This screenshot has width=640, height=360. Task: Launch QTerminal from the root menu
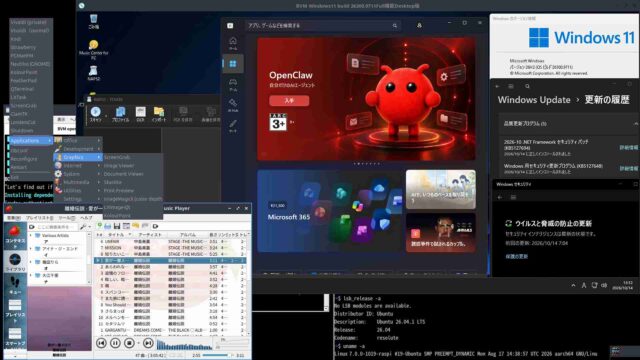tap(31, 89)
